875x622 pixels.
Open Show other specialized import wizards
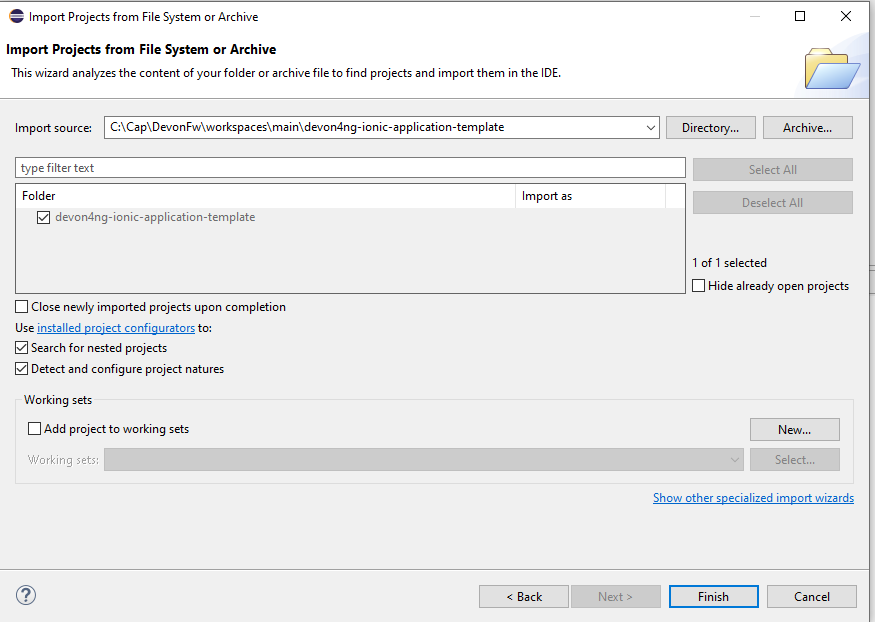(753, 498)
